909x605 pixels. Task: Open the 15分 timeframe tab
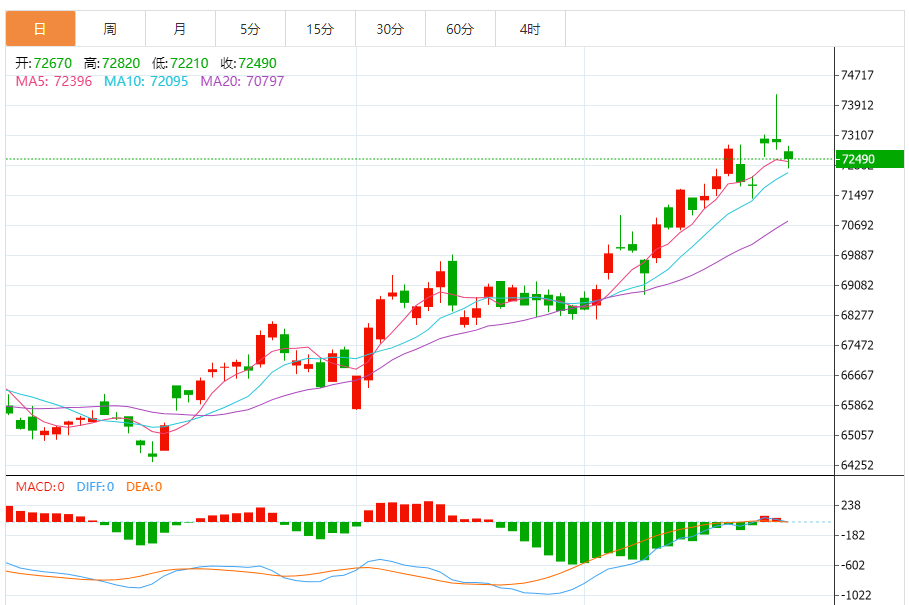click(321, 28)
